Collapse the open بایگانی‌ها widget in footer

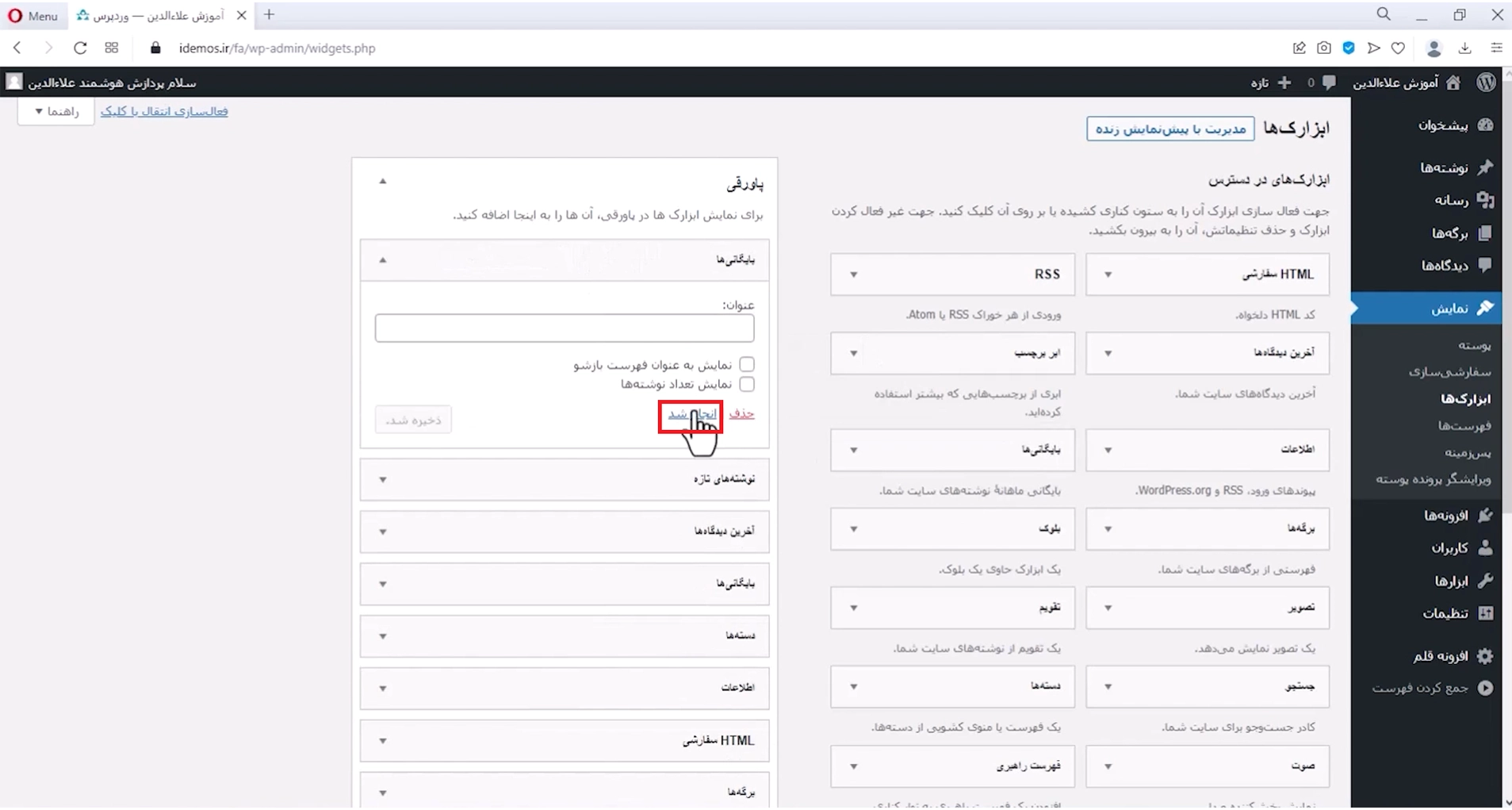383,259
